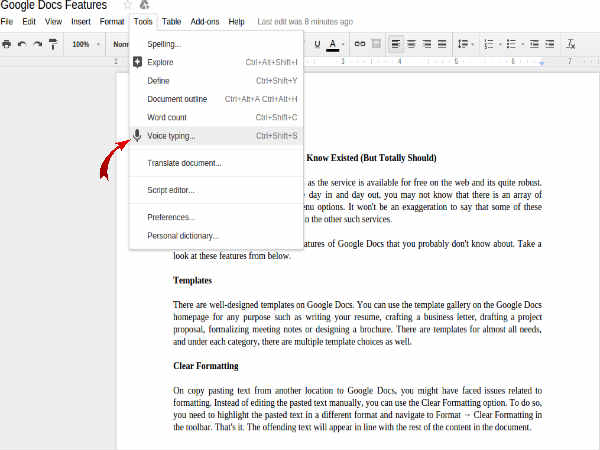The image size is (600, 450).
Task: Click the increase indent icon
Action: click(x=548, y=44)
